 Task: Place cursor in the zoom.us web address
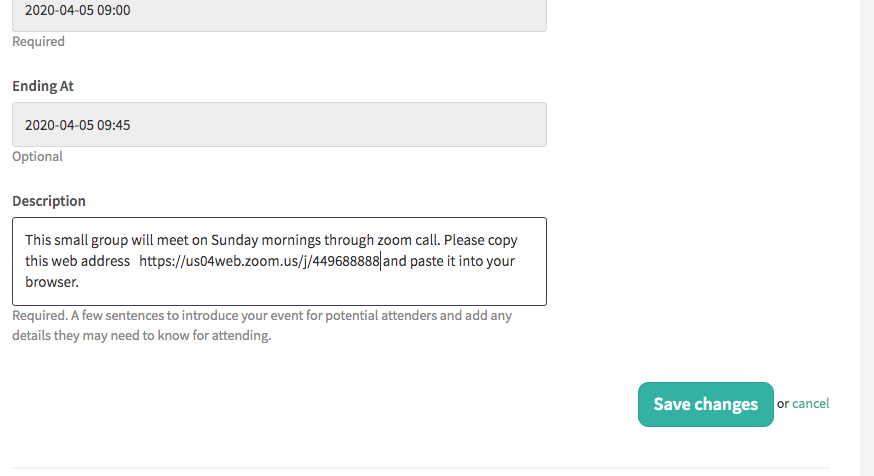click(259, 261)
